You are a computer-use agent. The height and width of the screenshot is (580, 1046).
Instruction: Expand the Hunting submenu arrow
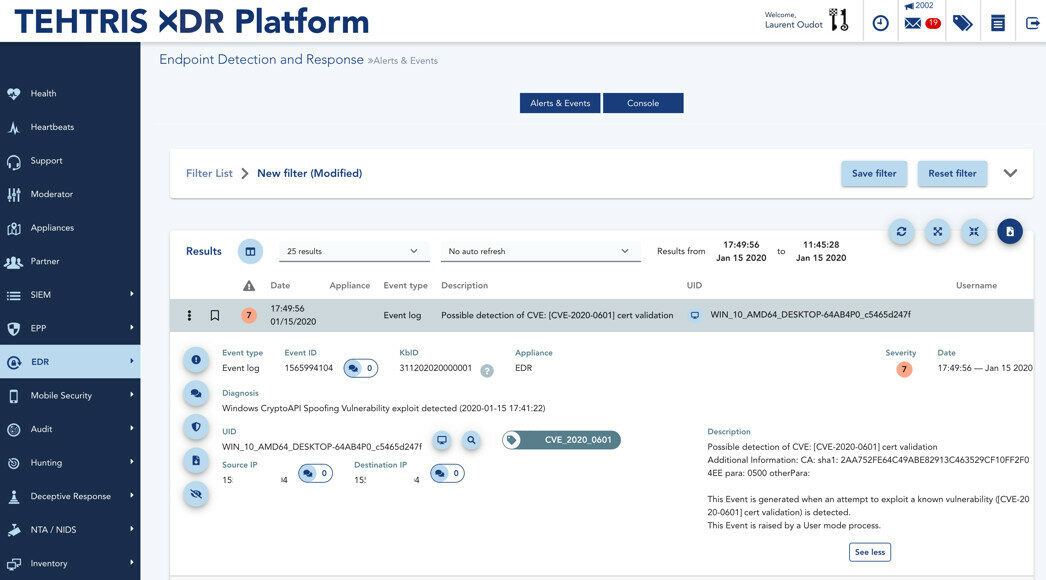pyautogui.click(x=131, y=461)
